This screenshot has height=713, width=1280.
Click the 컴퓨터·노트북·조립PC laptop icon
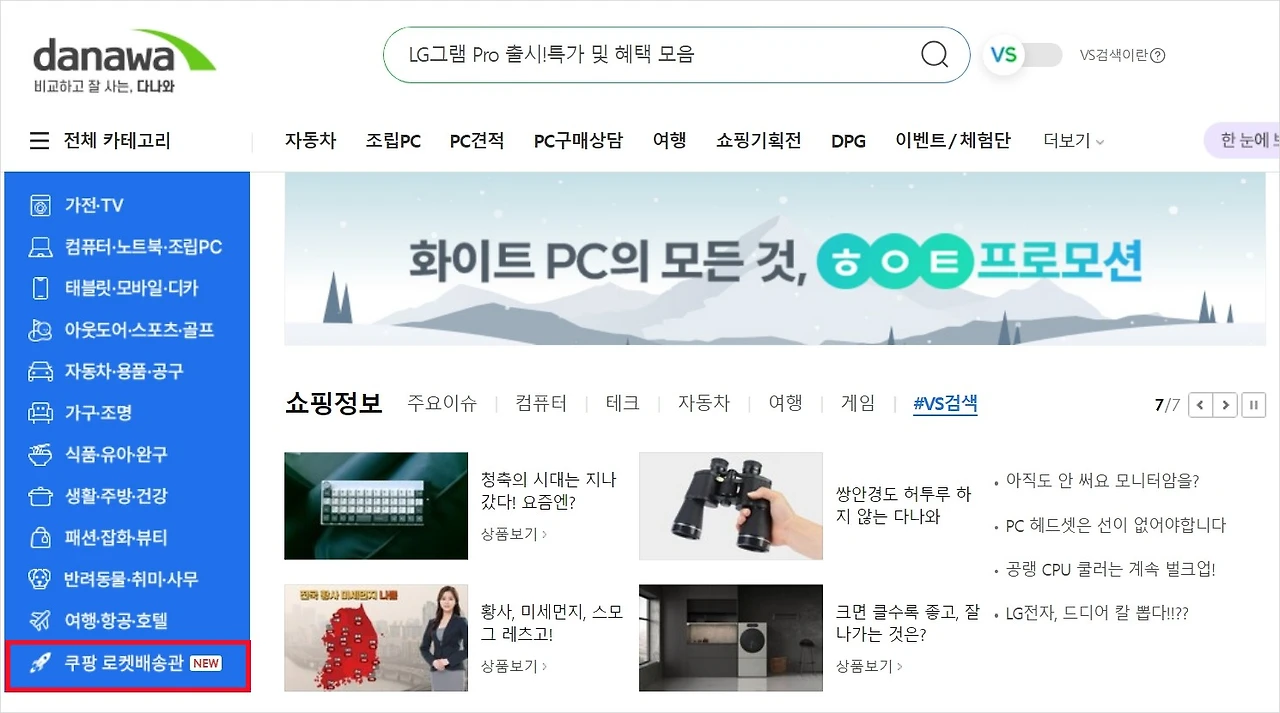[x=40, y=247]
